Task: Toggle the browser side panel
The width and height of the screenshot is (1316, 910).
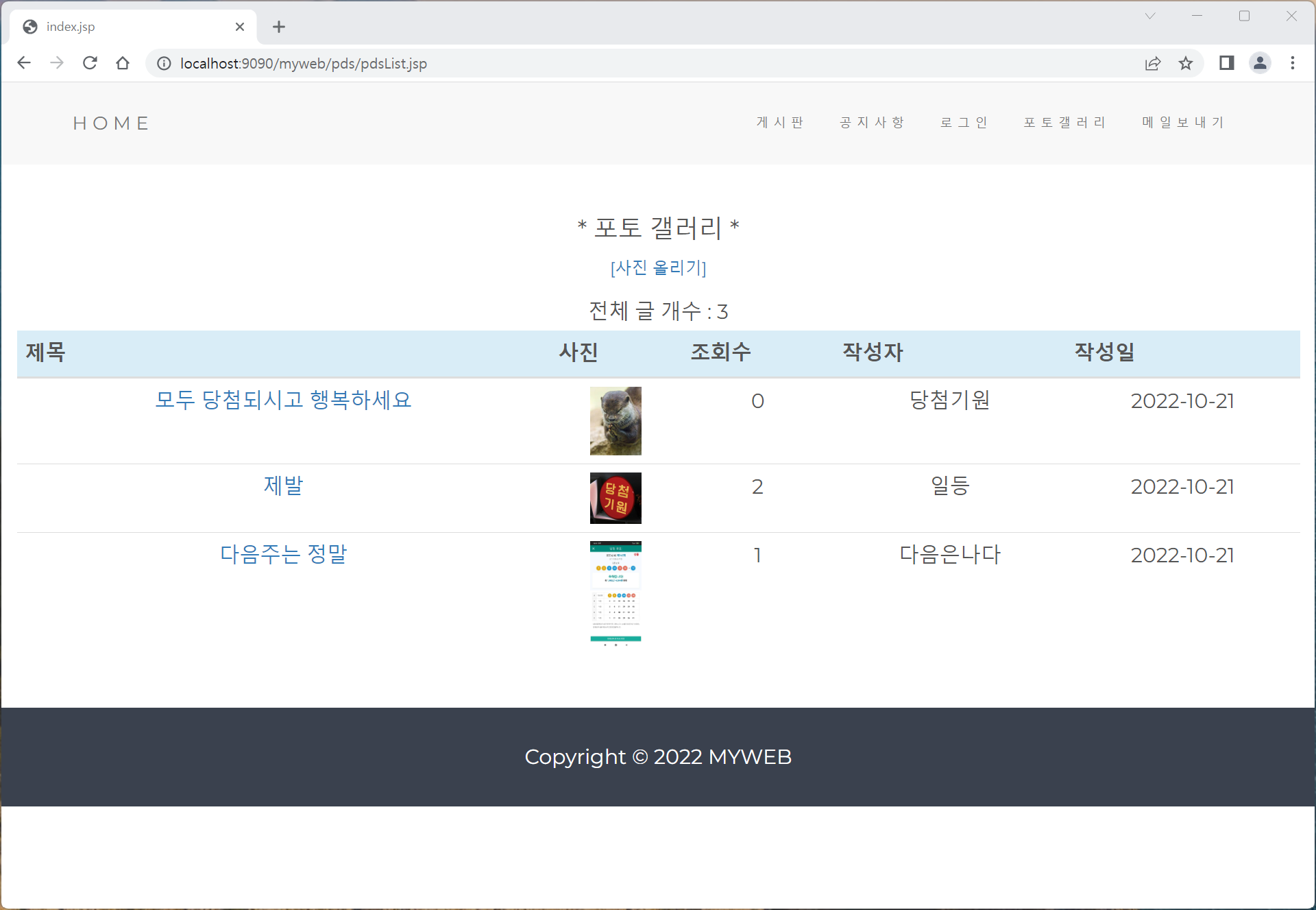Action: click(x=1226, y=63)
